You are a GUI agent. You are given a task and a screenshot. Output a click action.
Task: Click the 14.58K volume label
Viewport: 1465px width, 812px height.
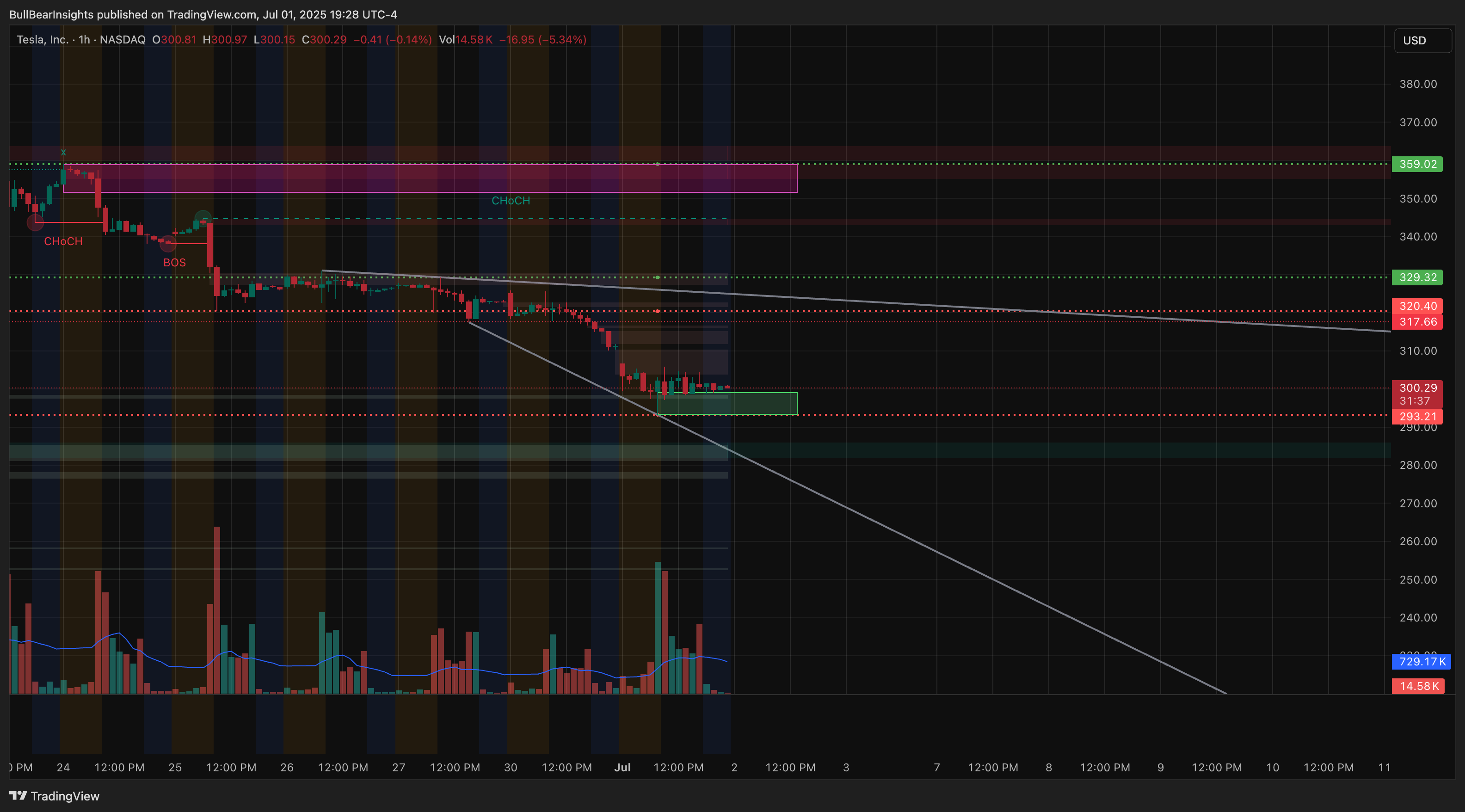(1418, 686)
